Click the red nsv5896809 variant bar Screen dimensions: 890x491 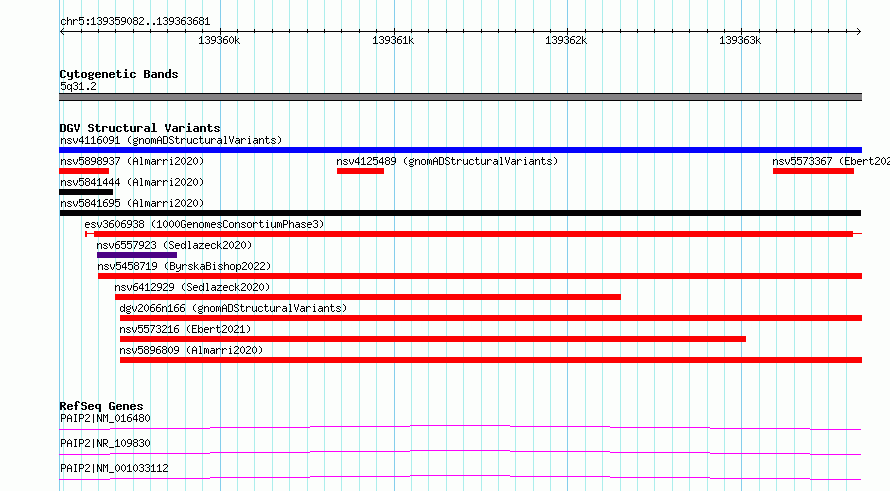pos(491,360)
